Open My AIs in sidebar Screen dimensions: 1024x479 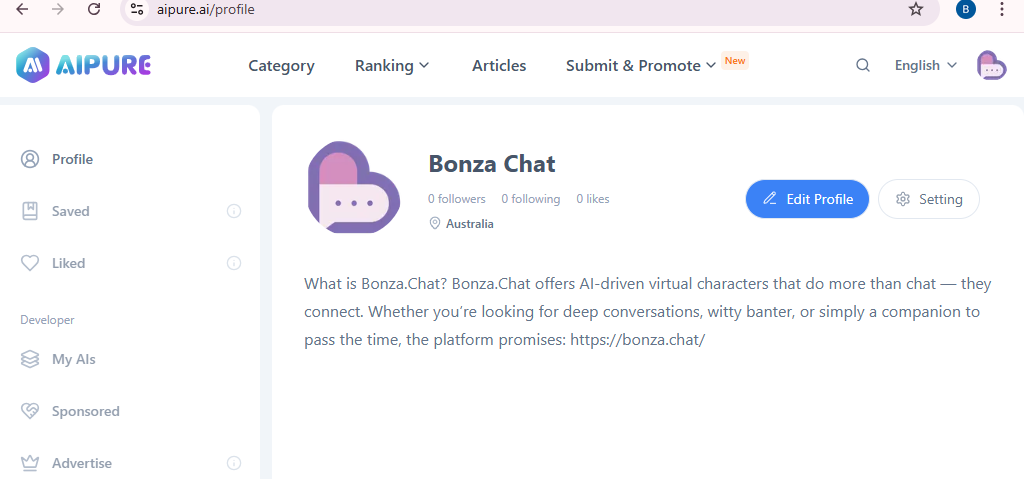click(73, 359)
